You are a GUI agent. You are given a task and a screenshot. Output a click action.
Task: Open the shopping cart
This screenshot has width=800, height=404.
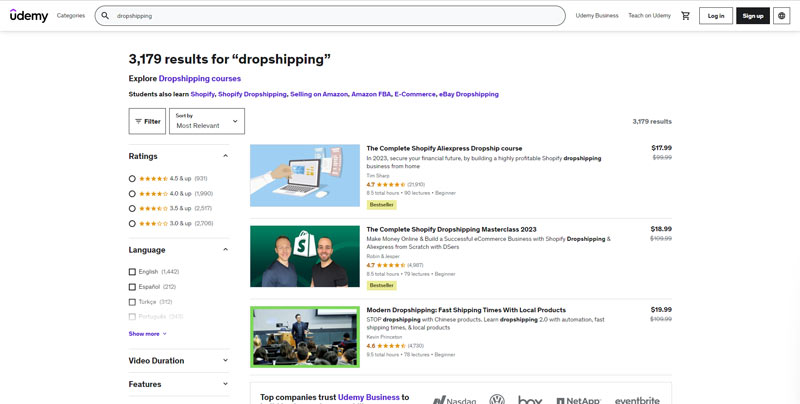[x=685, y=16]
